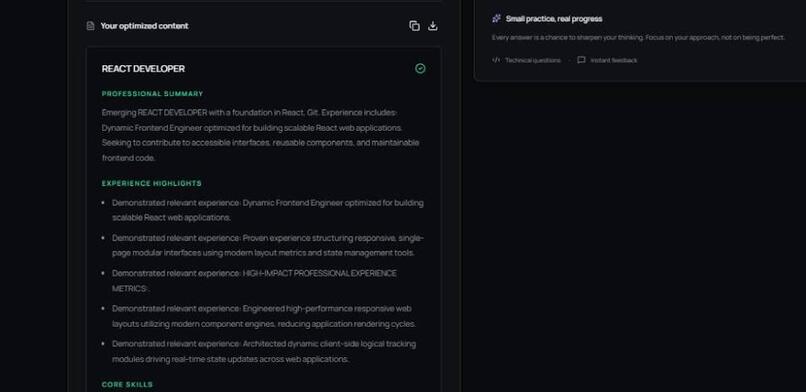Click the 'Emerging REACT DEVELOPER' summary paragraph
The width and height of the screenshot is (806, 392).
(x=261, y=135)
